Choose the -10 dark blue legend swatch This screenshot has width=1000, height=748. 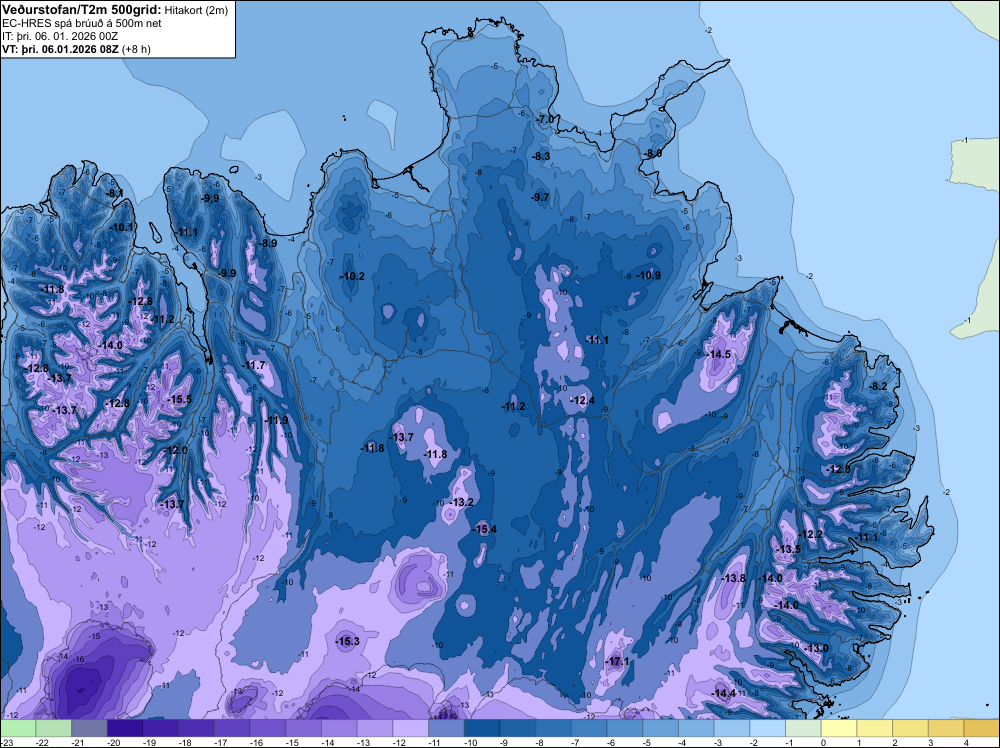pyautogui.click(x=482, y=728)
